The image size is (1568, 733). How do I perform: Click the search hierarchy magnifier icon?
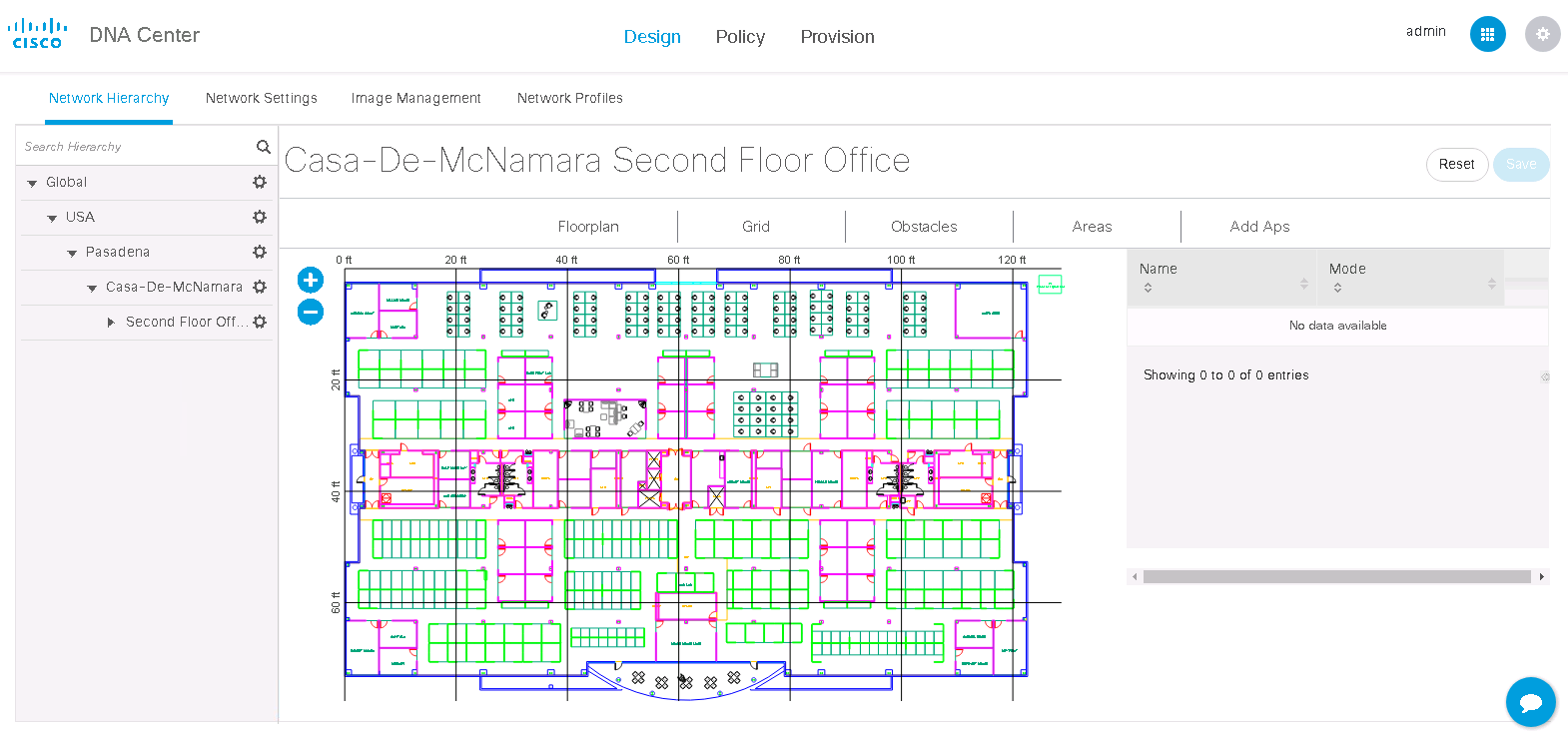click(263, 147)
